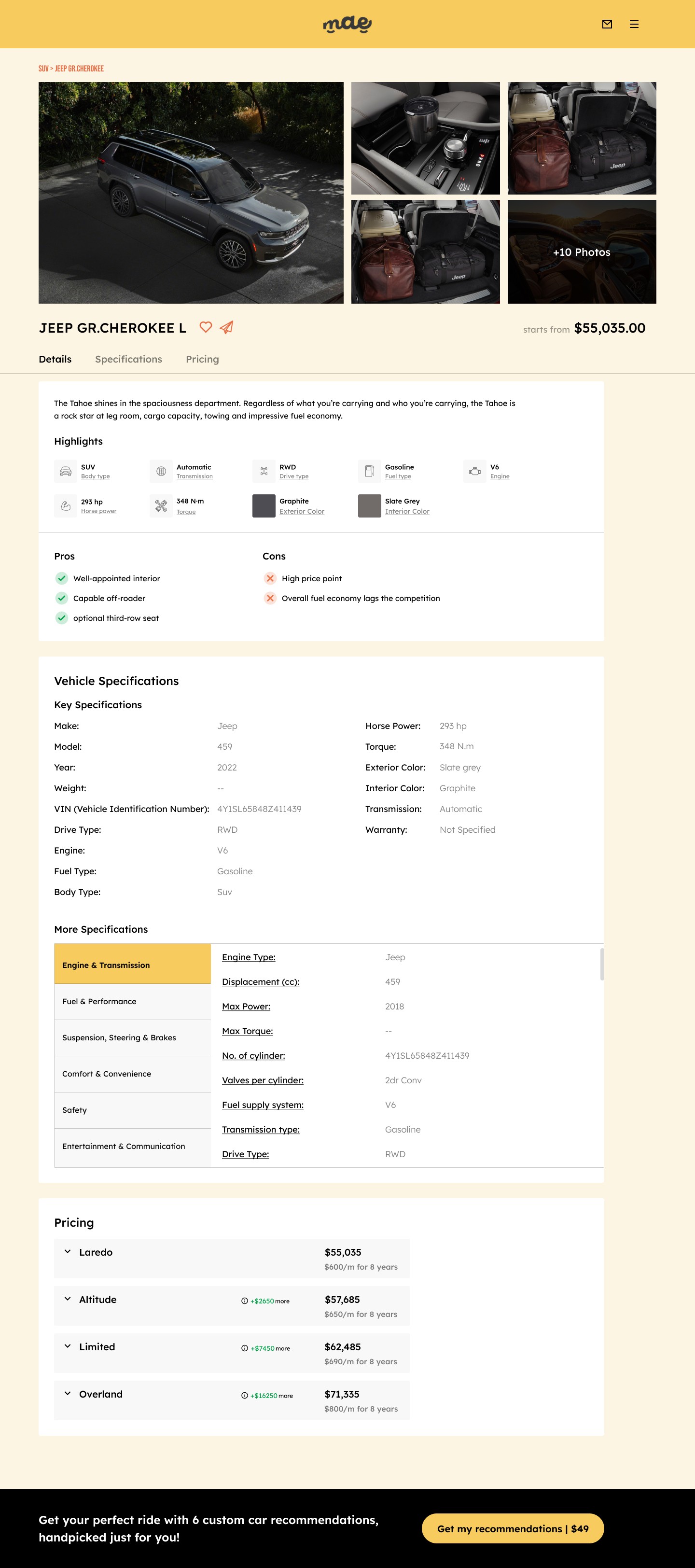This screenshot has width=695, height=1568.
Task: Click the Graphite exterior color swatch
Action: pyautogui.click(x=264, y=506)
